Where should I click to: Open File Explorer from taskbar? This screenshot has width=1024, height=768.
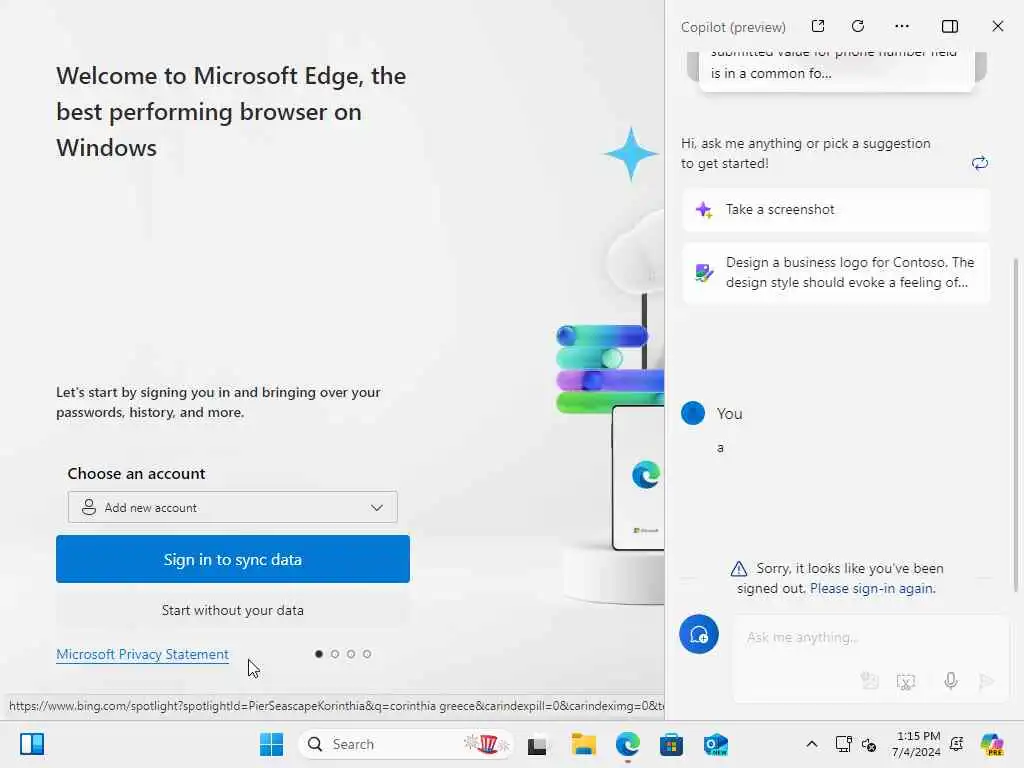583,744
